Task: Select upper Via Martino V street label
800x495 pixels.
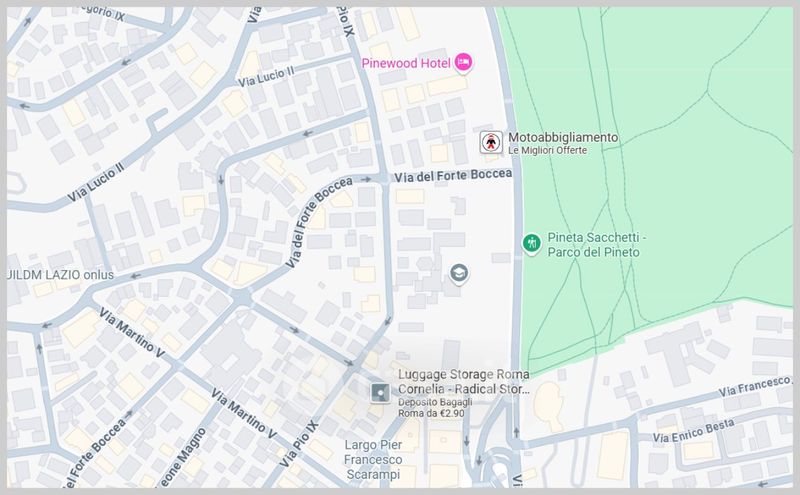Action: coord(132,332)
